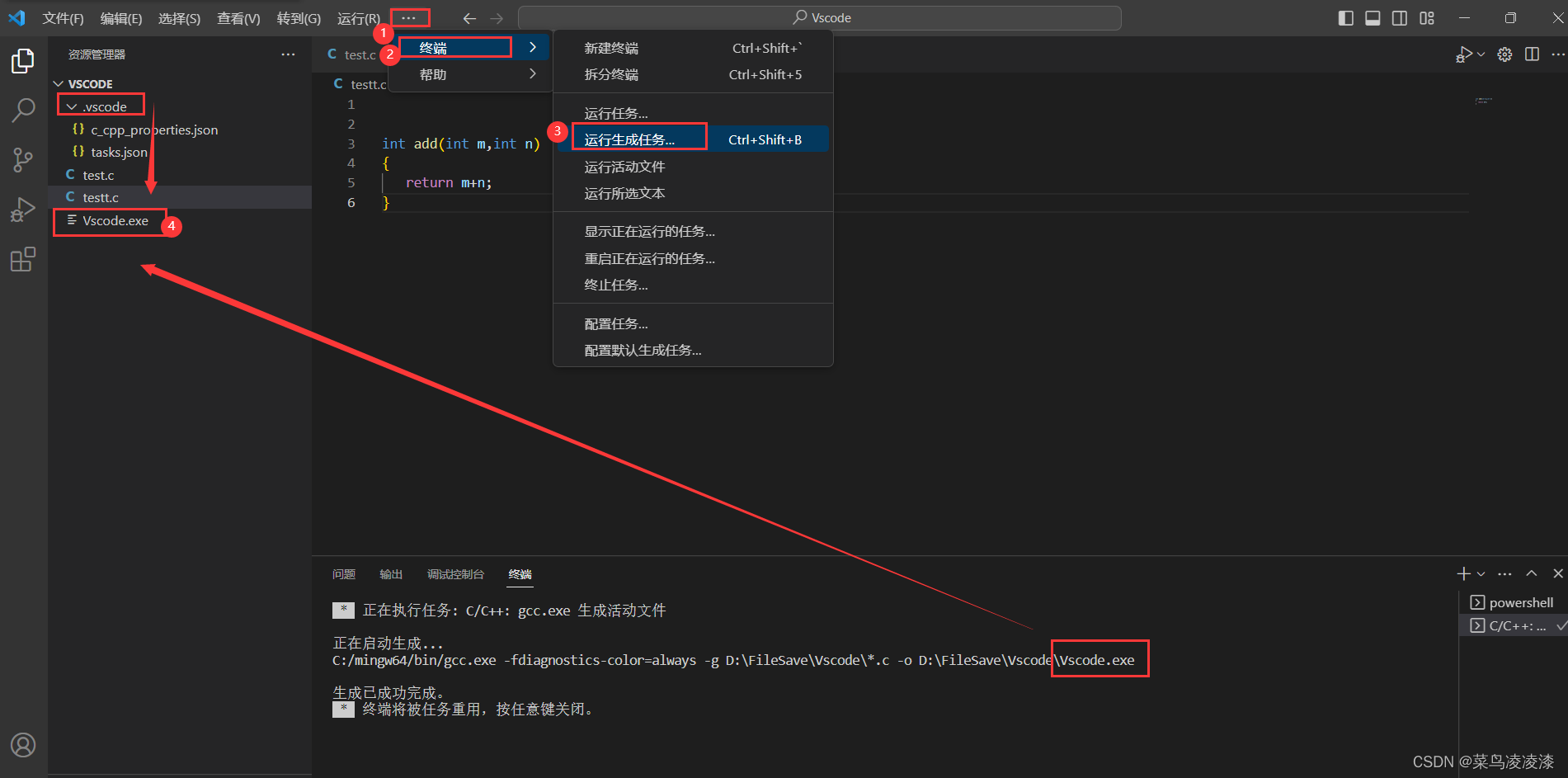Choose 重启正在运行的任务... entry
The image size is (1568, 778).
pos(693,258)
